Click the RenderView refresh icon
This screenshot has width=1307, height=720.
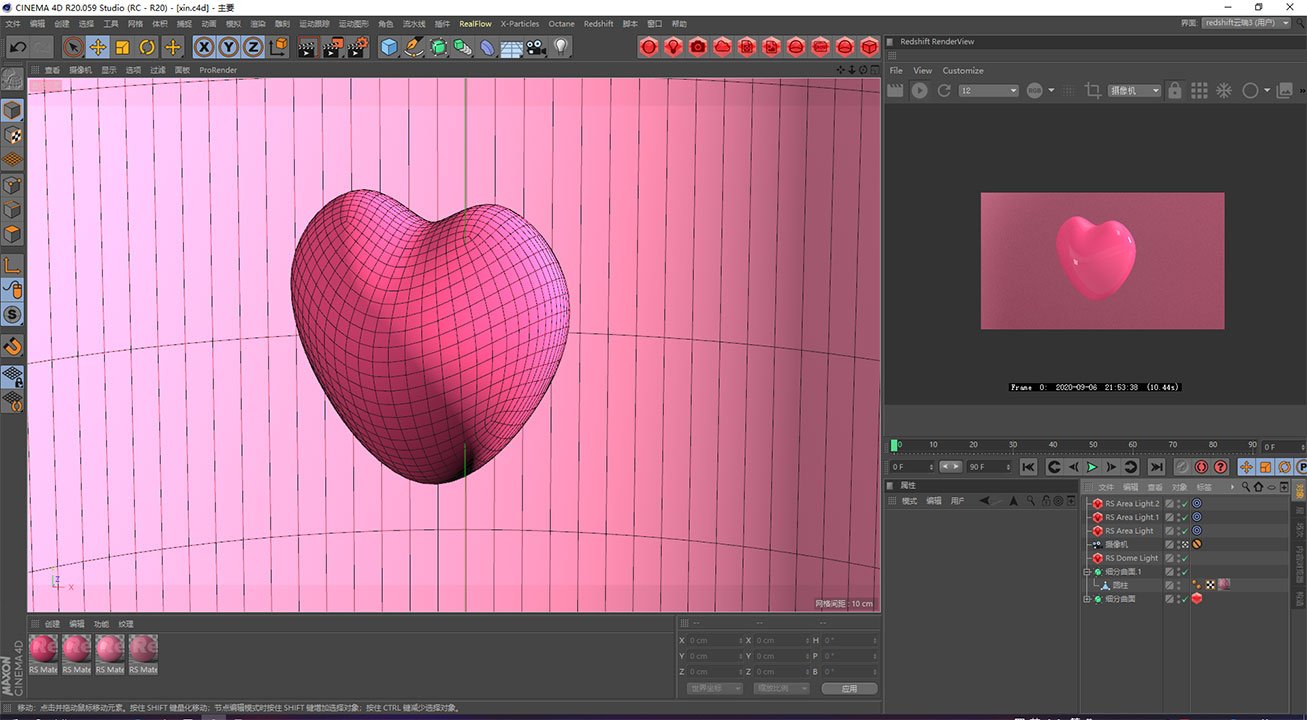pos(943,90)
